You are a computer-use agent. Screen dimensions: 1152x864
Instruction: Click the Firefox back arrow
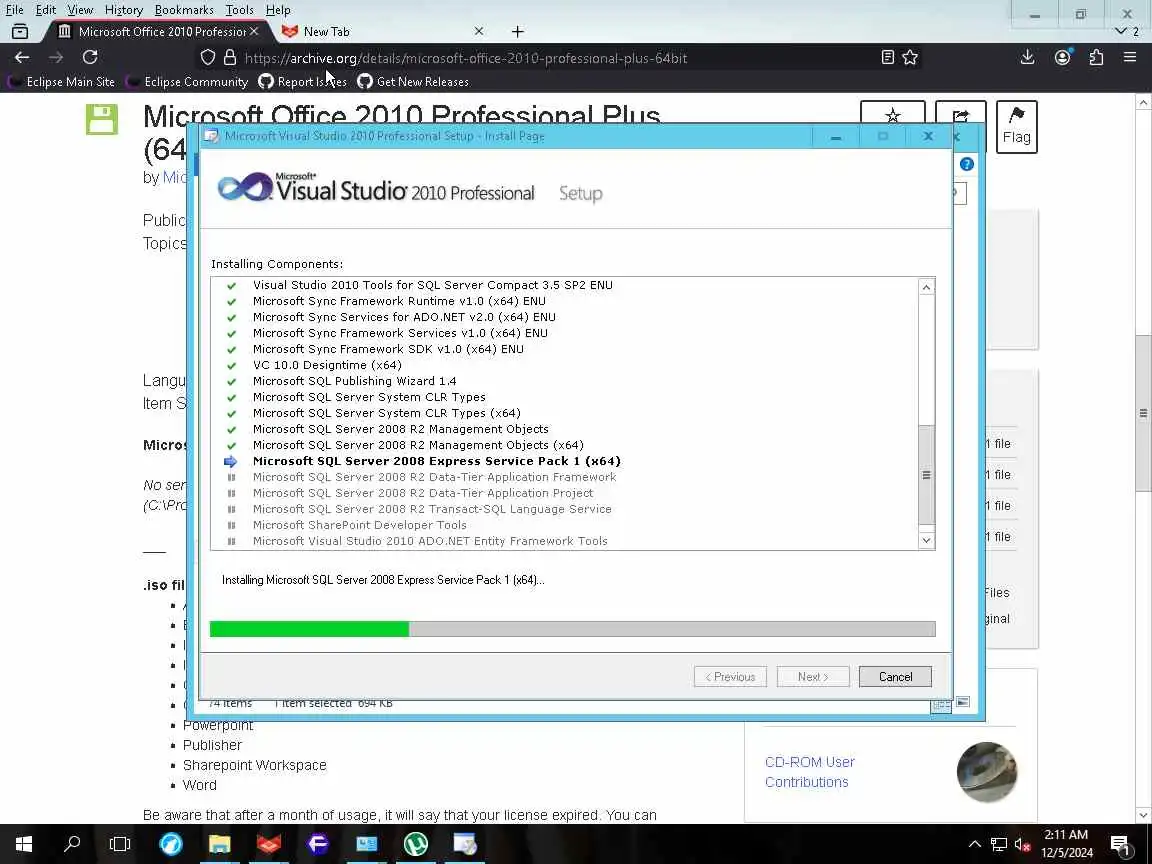(22, 57)
